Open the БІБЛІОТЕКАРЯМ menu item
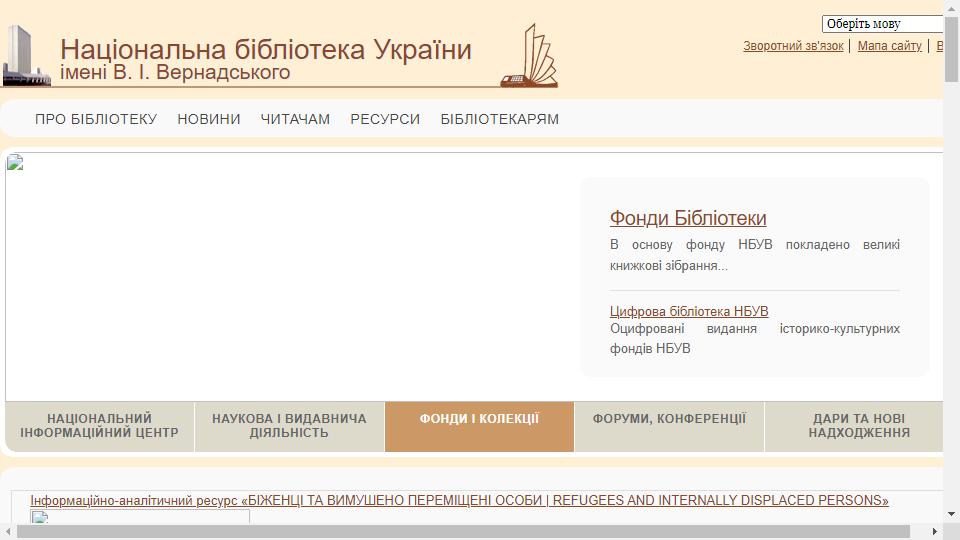Image resolution: width=960 pixels, height=540 pixels. click(x=500, y=119)
